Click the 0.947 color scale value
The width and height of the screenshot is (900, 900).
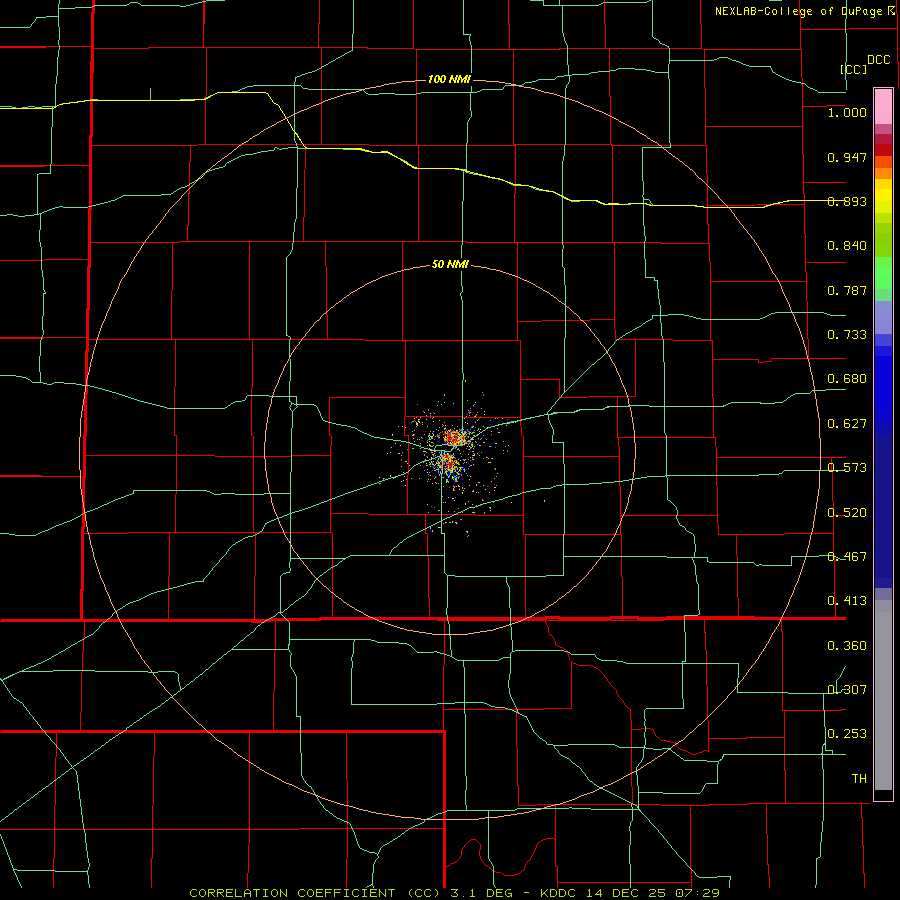tap(847, 157)
